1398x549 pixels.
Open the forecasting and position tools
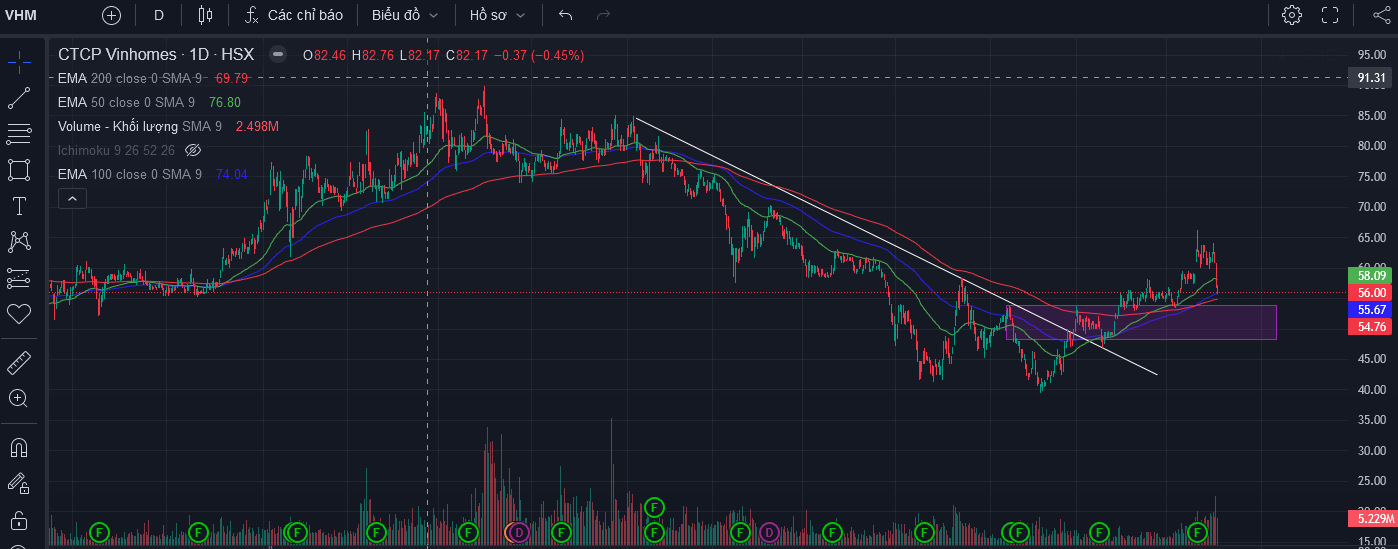click(18, 278)
